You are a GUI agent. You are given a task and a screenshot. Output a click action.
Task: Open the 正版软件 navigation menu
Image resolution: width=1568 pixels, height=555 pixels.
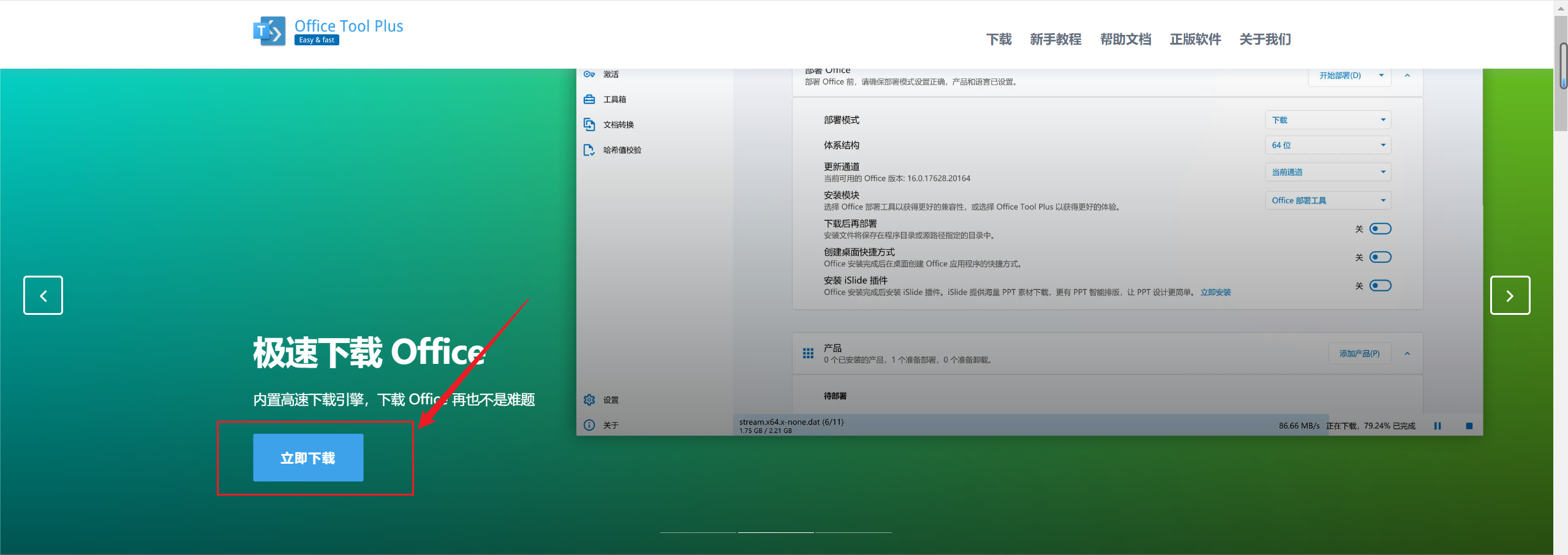1196,39
